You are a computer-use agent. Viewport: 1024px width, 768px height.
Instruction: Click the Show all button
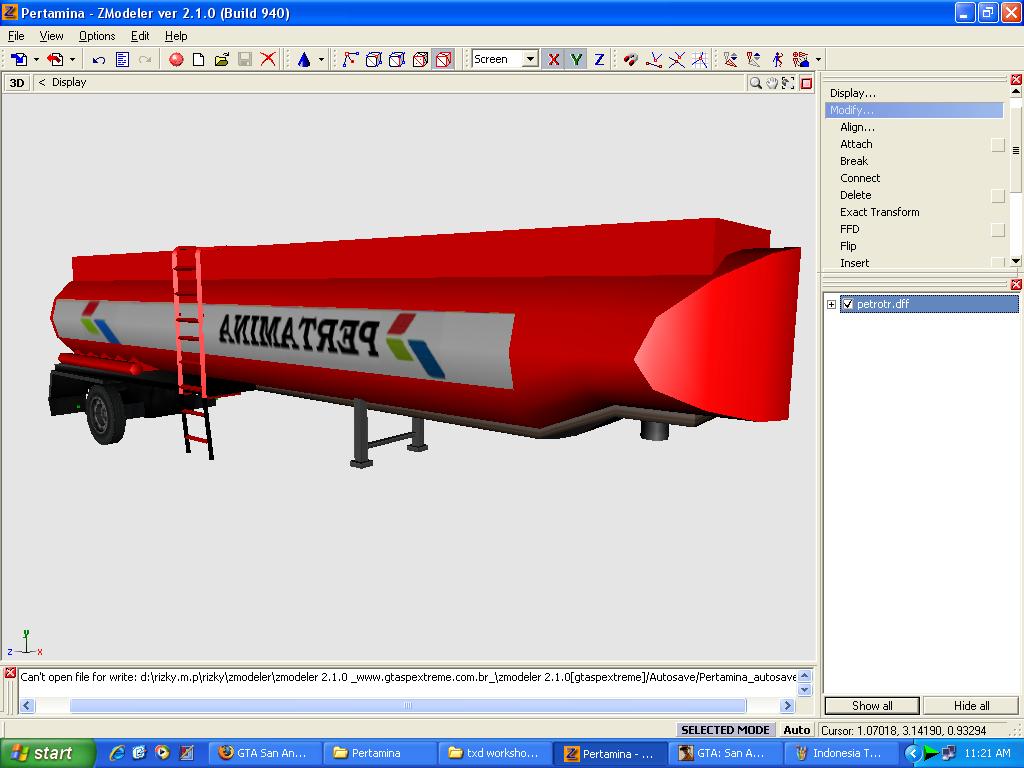coord(872,705)
